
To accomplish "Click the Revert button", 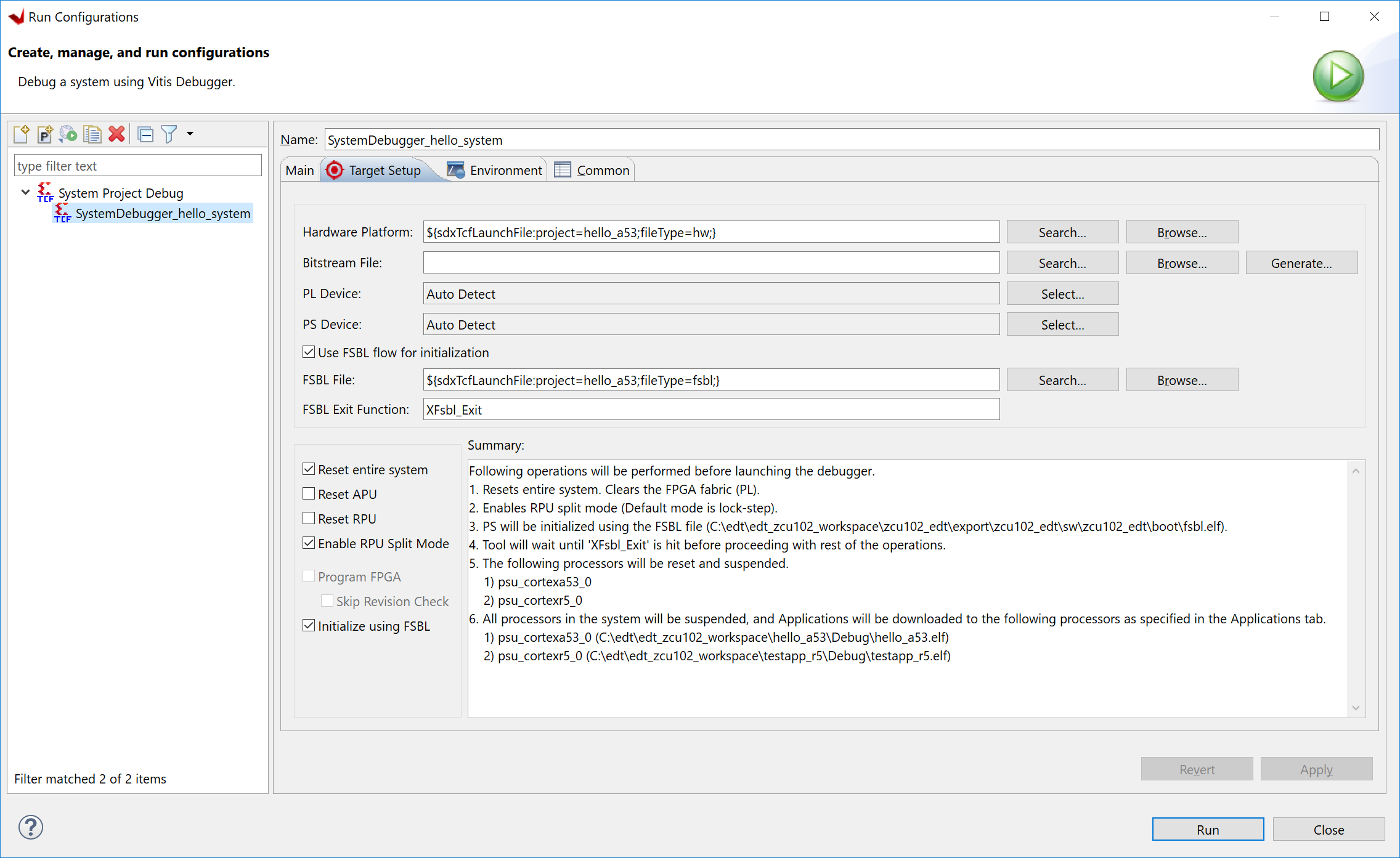I will pyautogui.click(x=1197, y=769).
